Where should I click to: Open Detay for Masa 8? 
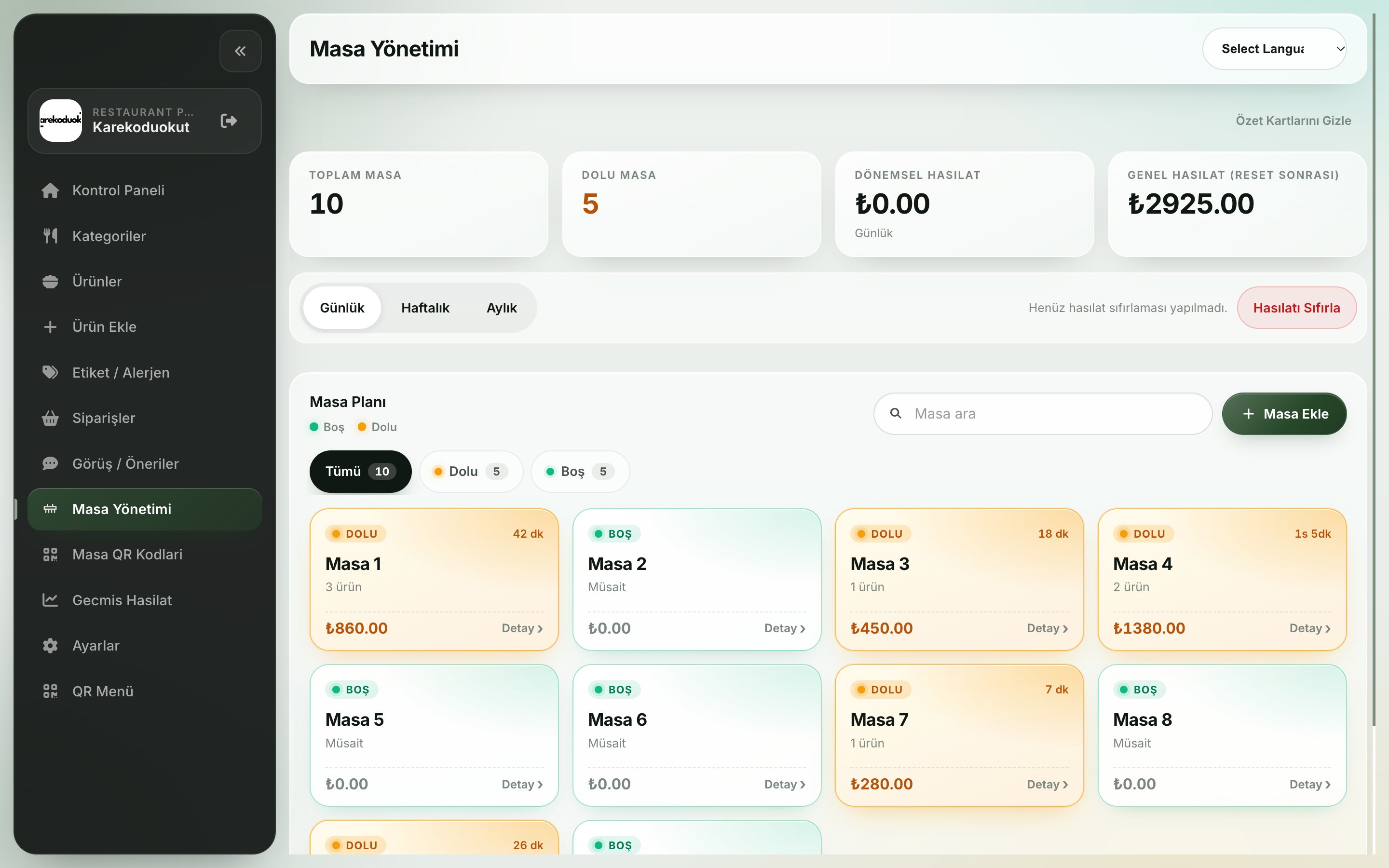click(1310, 784)
